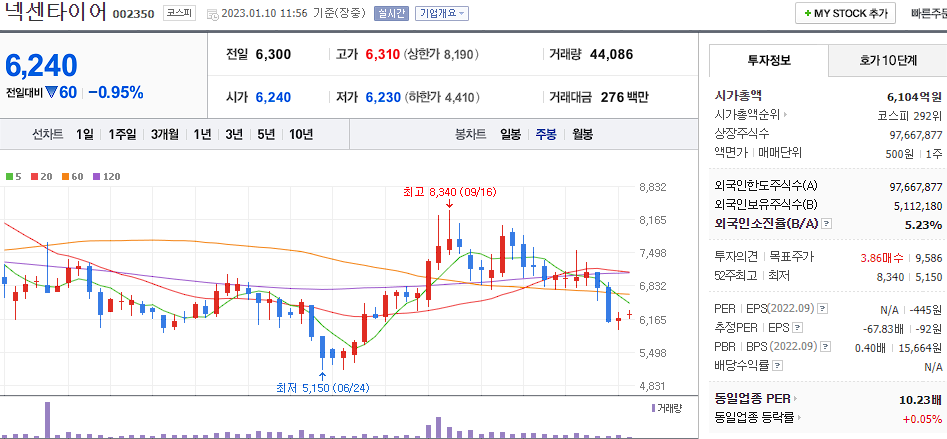Screen dimensions: 947x439
Task: Select the 3개월 line chart period
Action: pyautogui.click(x=165, y=134)
